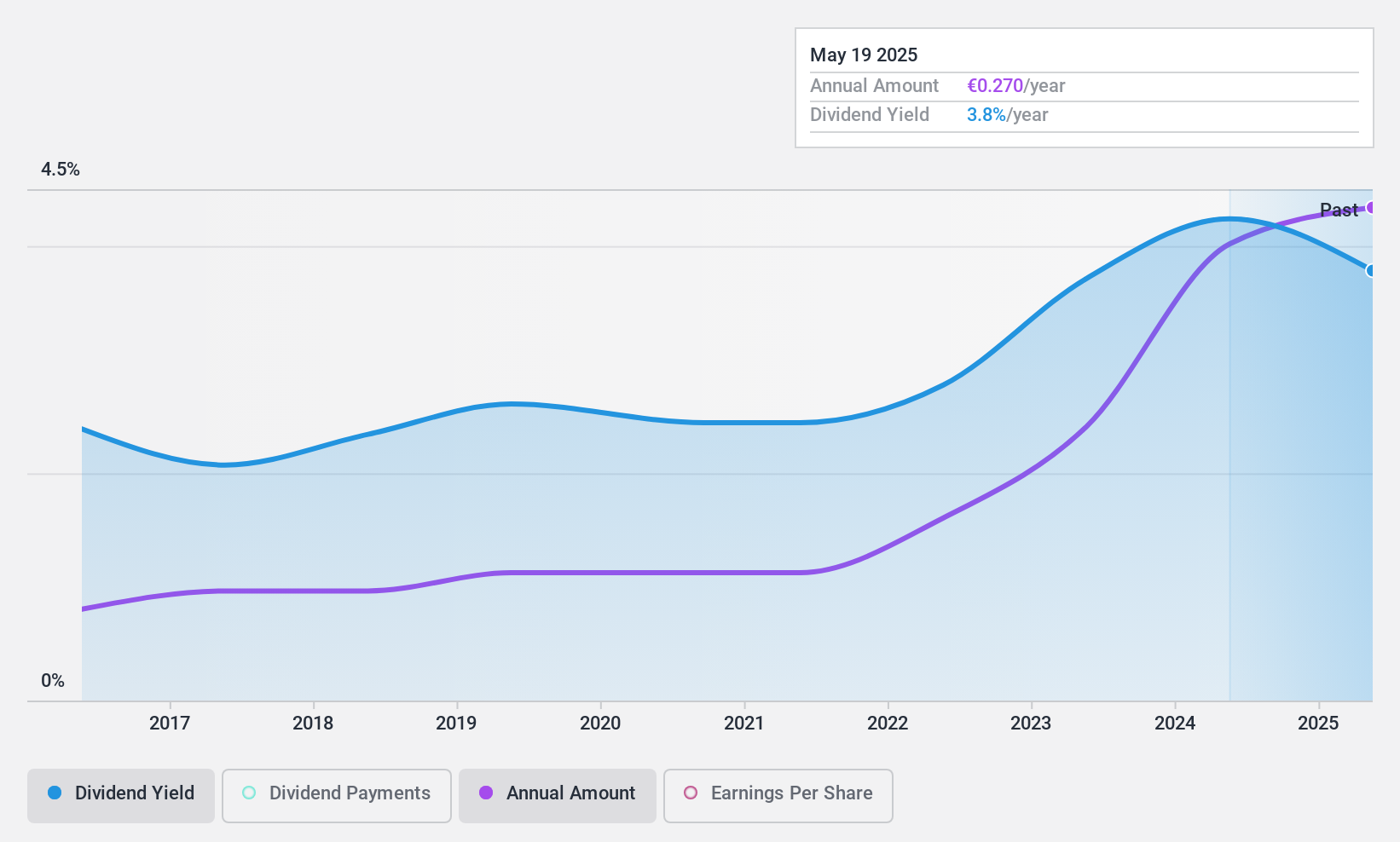1400x842 pixels.
Task: Click the 2017 x-axis label
Action: point(170,724)
